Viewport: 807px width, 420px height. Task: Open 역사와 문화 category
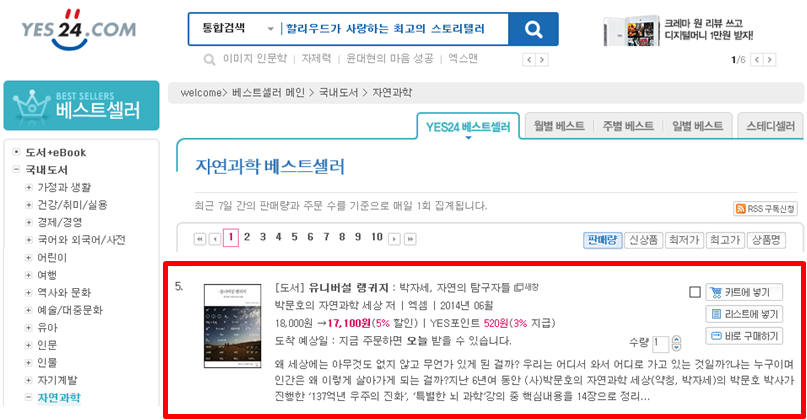[64, 292]
